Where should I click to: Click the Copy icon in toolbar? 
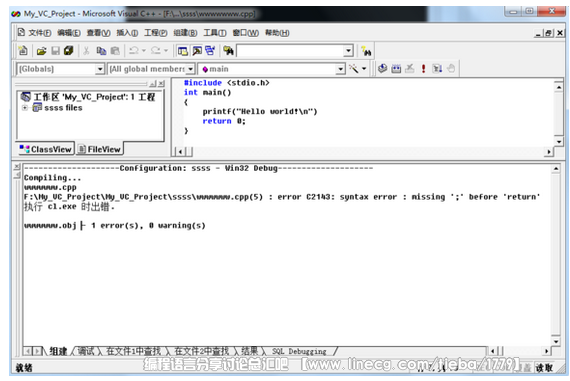(x=101, y=51)
